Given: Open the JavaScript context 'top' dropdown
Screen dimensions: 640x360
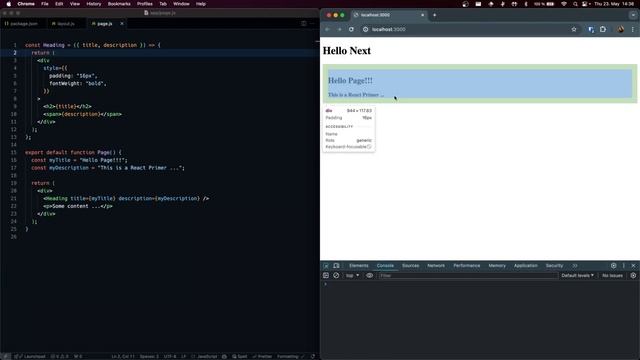Looking at the screenshot, I should [x=353, y=276].
